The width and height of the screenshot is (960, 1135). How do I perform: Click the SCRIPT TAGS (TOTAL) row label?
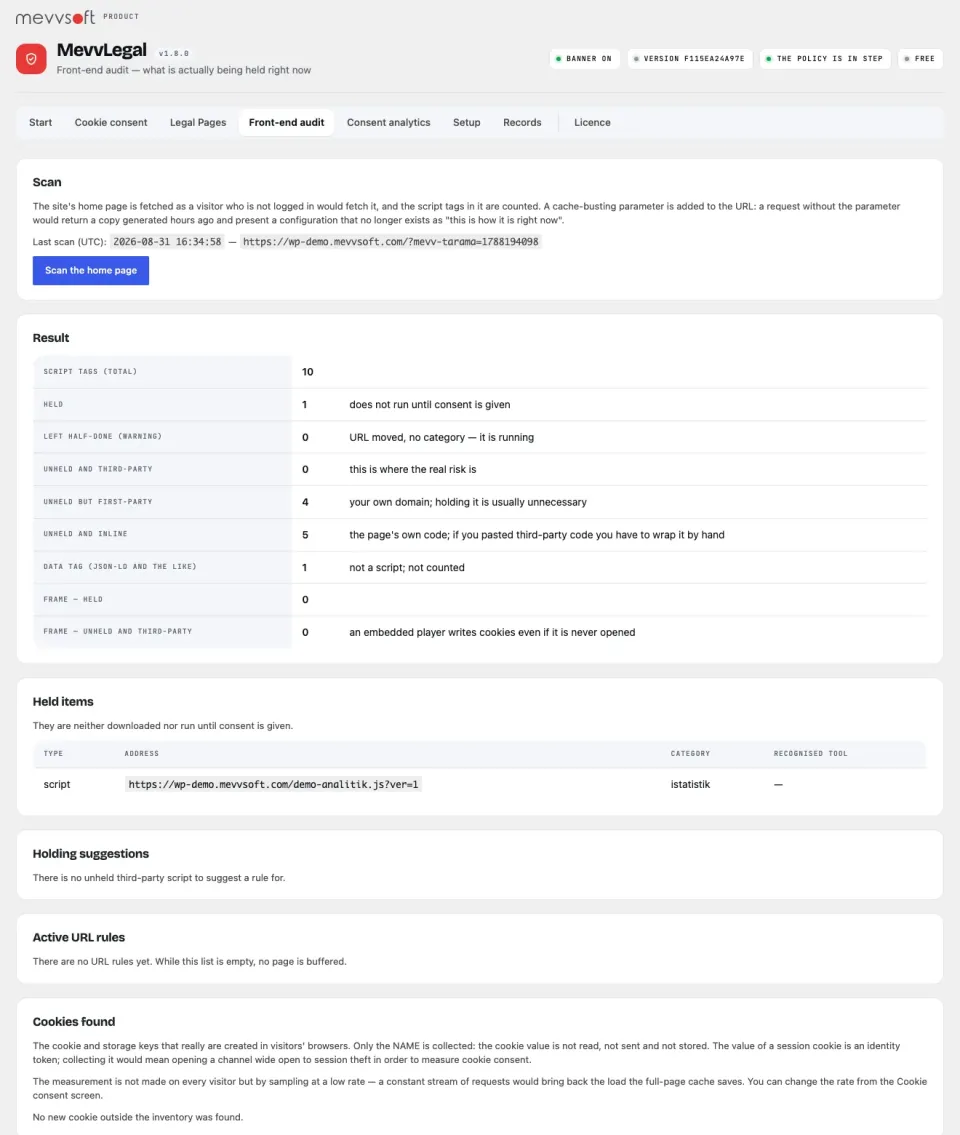point(90,371)
